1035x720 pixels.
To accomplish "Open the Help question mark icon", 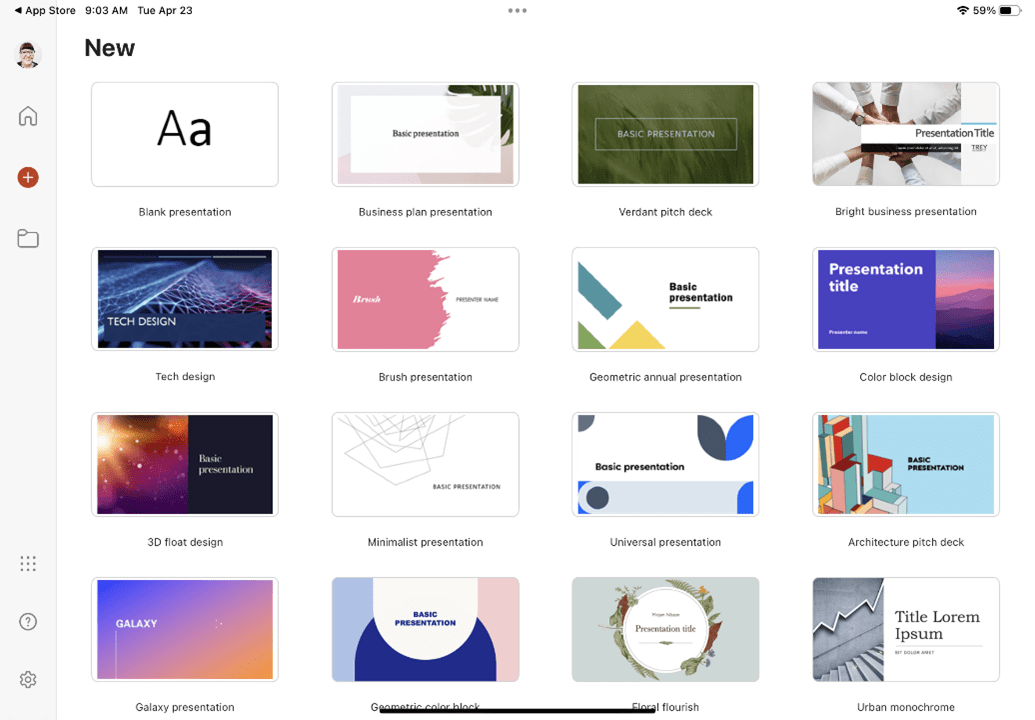I will pyautogui.click(x=27, y=621).
